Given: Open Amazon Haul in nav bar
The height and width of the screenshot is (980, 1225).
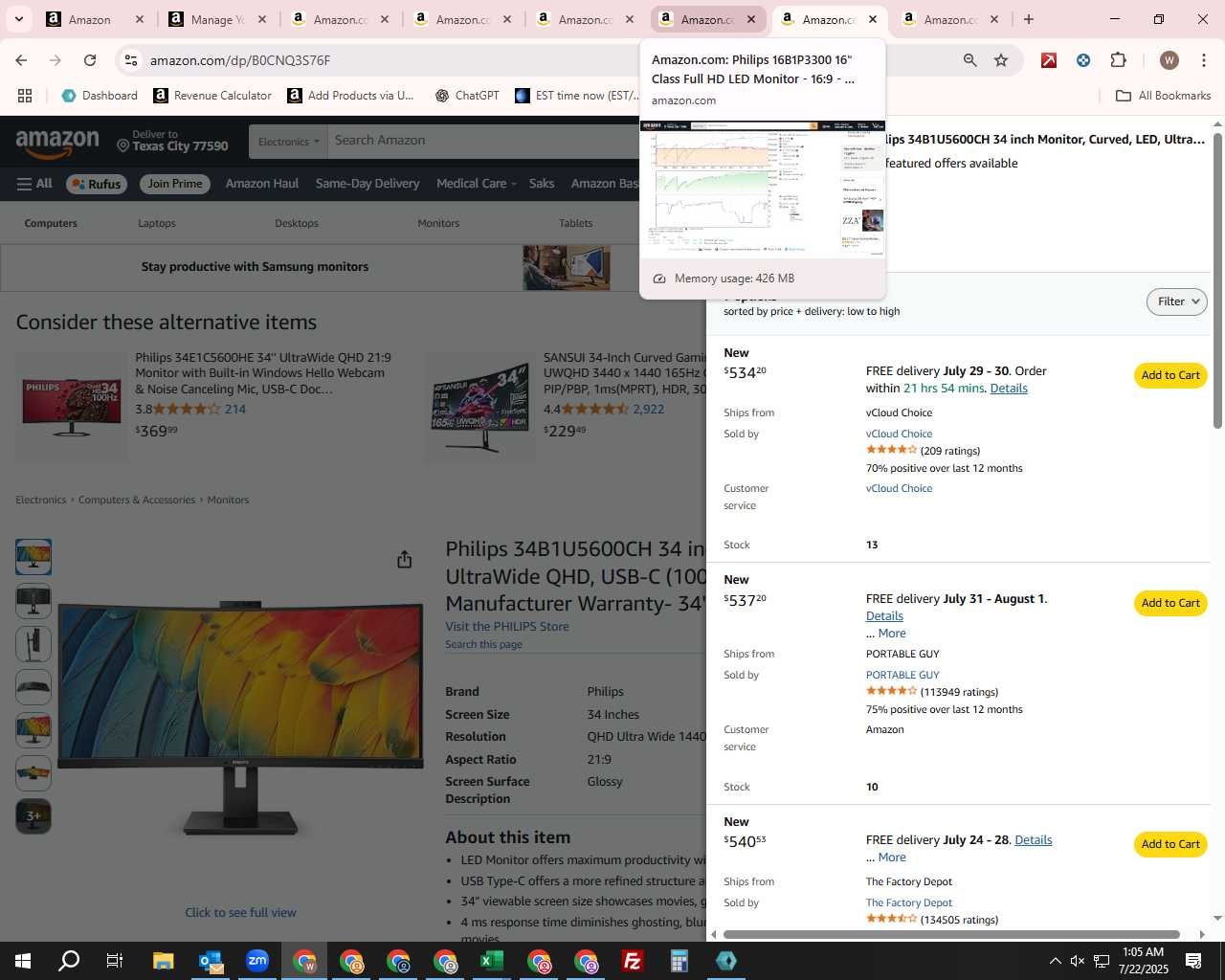Looking at the screenshot, I should click(262, 184).
